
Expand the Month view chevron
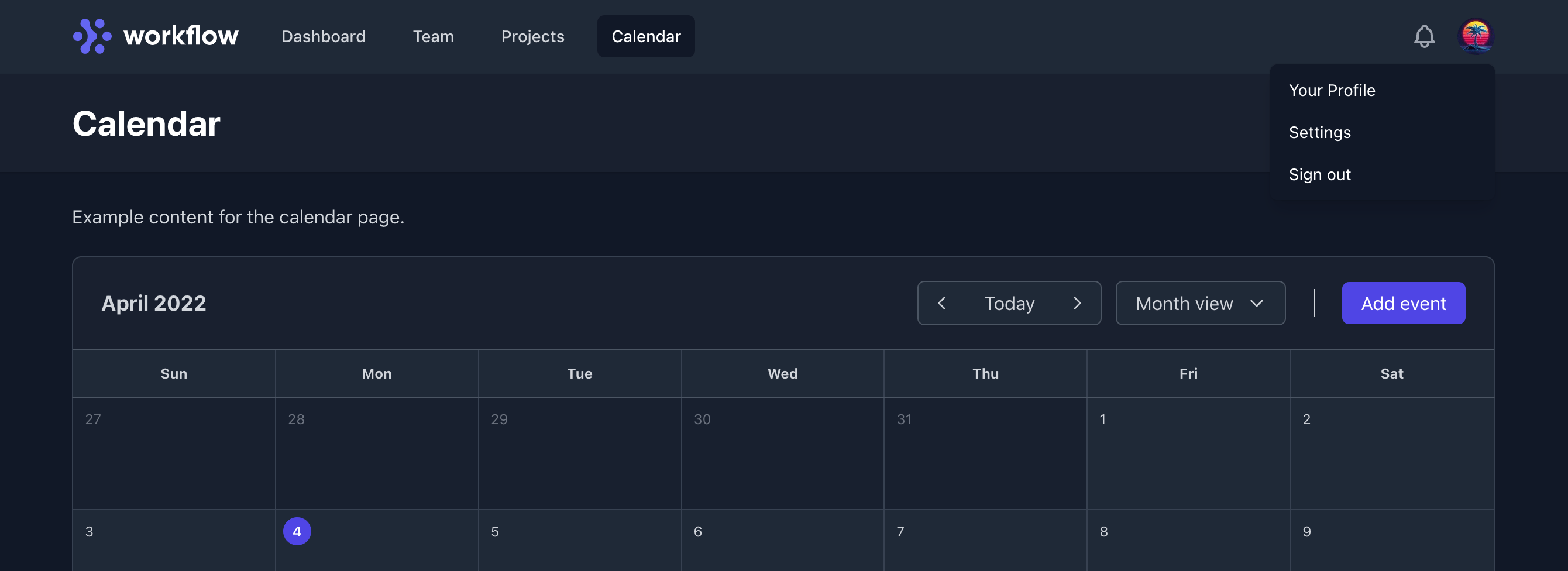click(x=1256, y=303)
